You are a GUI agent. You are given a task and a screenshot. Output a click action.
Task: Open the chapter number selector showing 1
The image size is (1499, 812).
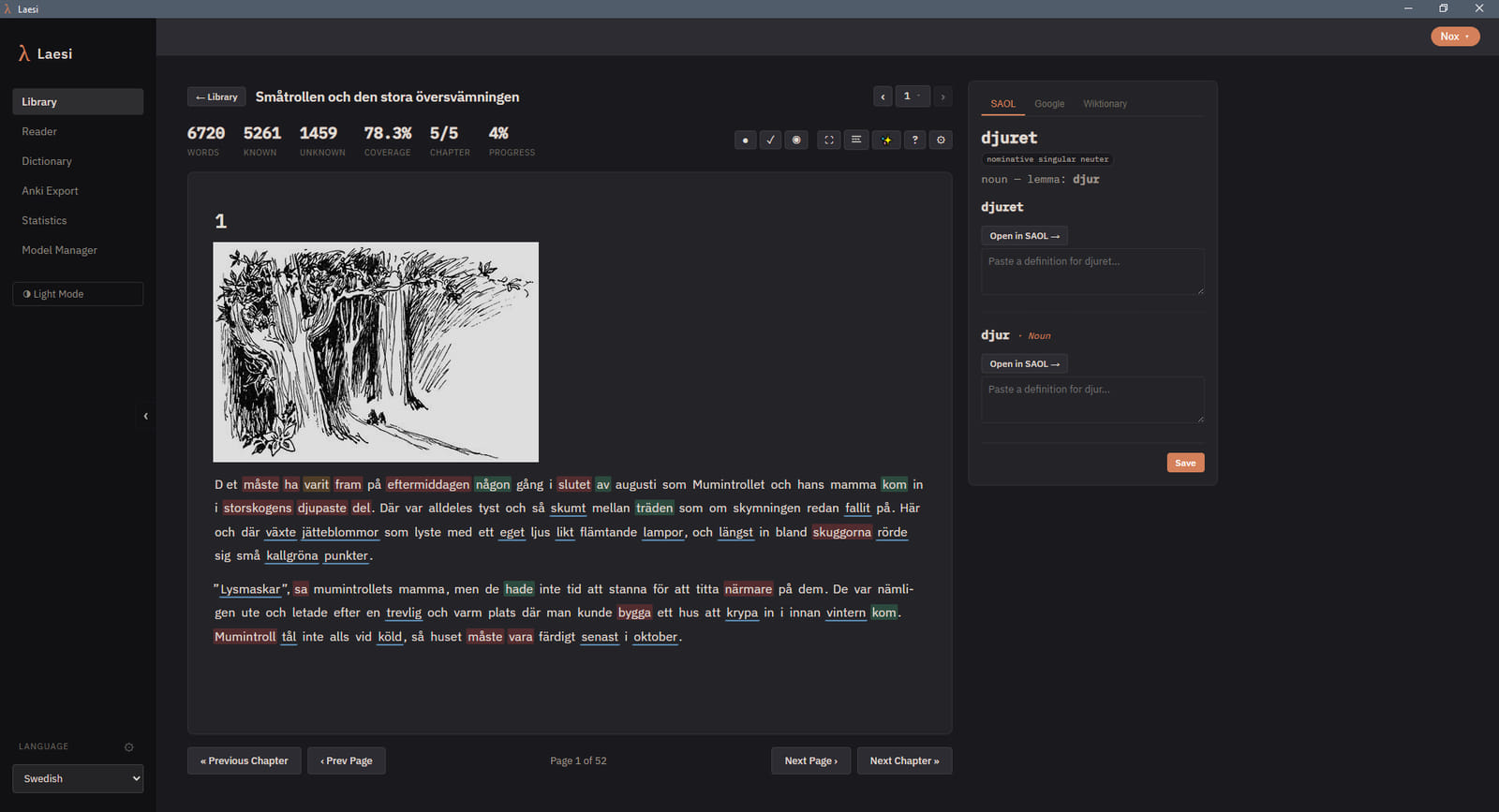(x=912, y=96)
